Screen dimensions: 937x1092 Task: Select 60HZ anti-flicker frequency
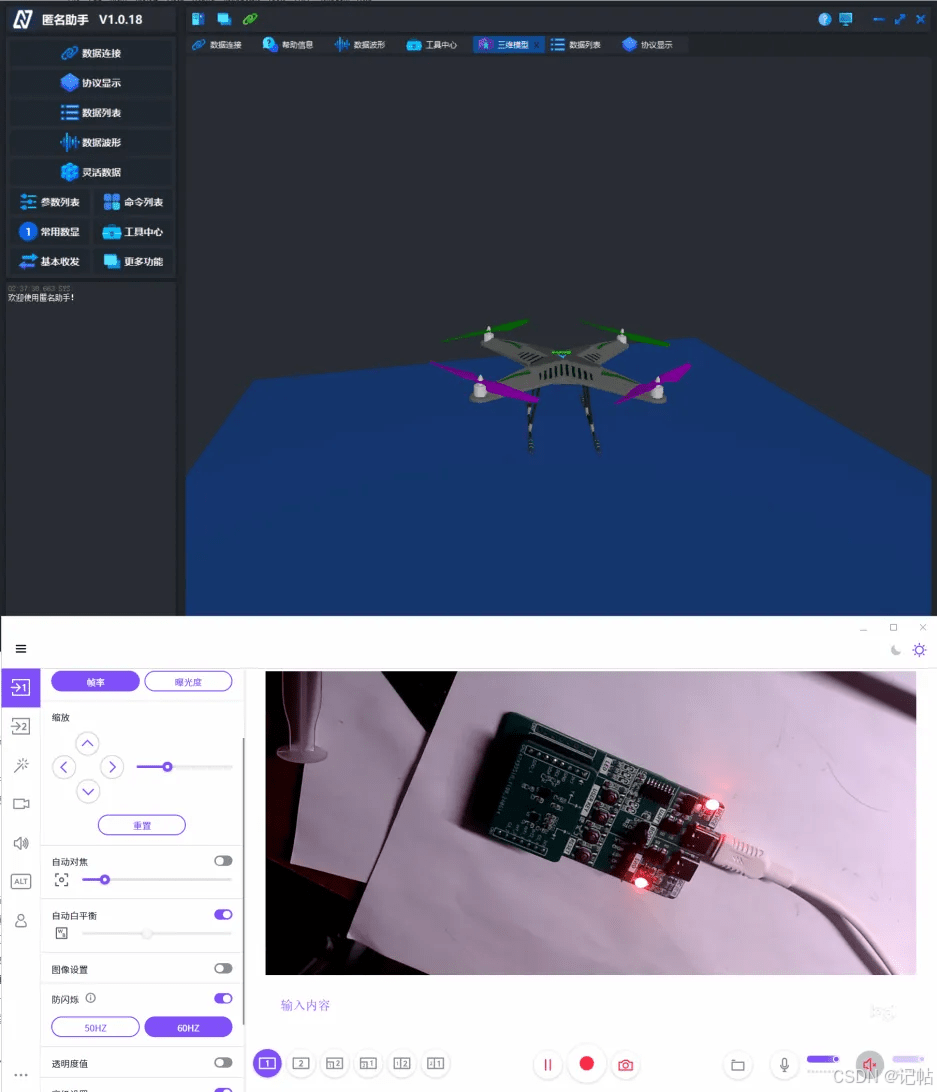pos(188,1027)
